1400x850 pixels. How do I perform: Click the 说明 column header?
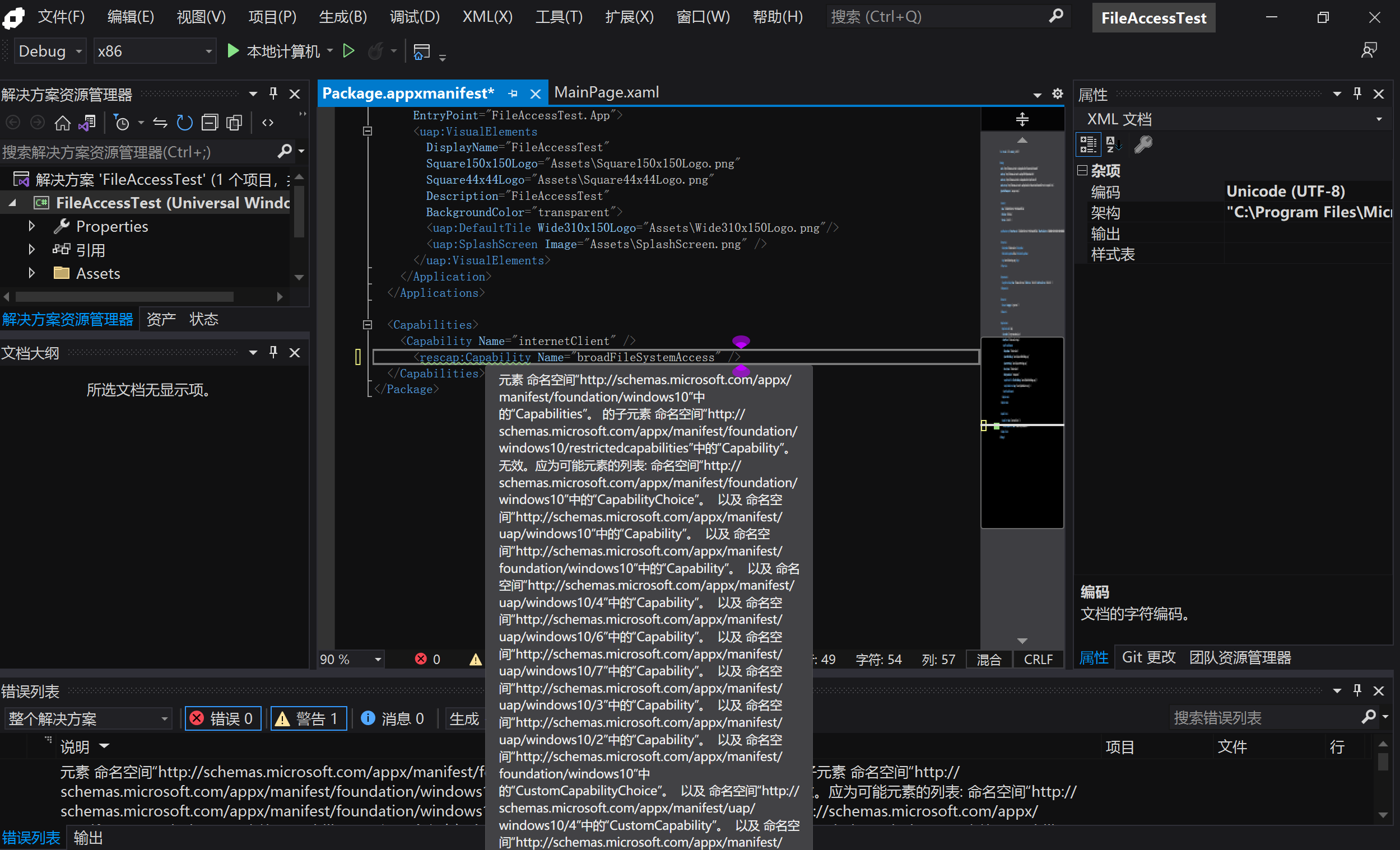75,746
